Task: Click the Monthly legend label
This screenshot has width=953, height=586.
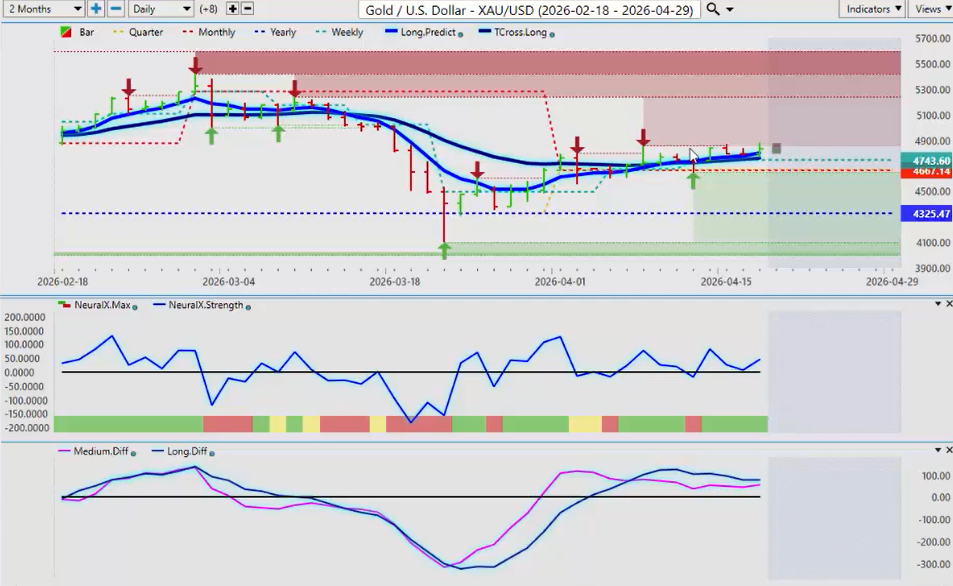Action: tap(217, 32)
